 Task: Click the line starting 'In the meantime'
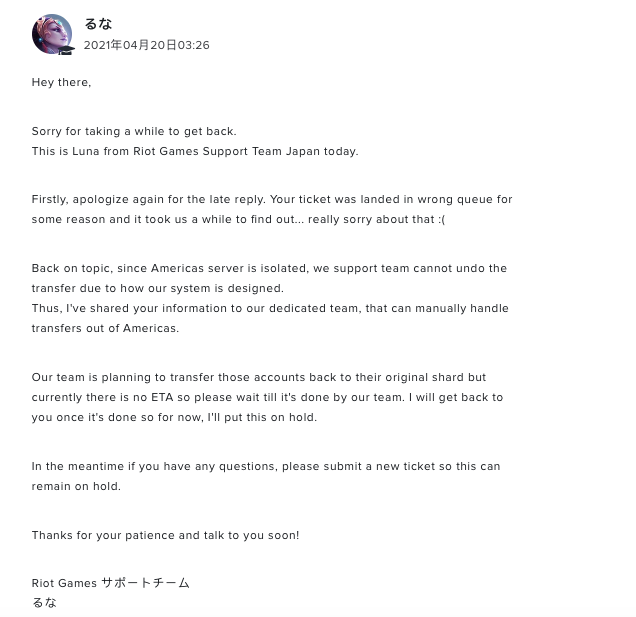point(266,467)
